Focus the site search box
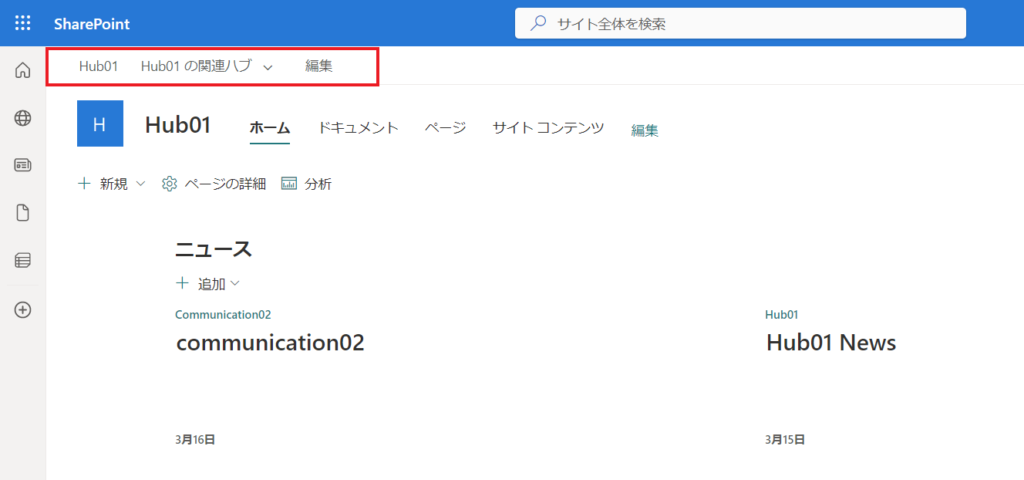This screenshot has height=480, width=1024. pyautogui.click(x=740, y=24)
